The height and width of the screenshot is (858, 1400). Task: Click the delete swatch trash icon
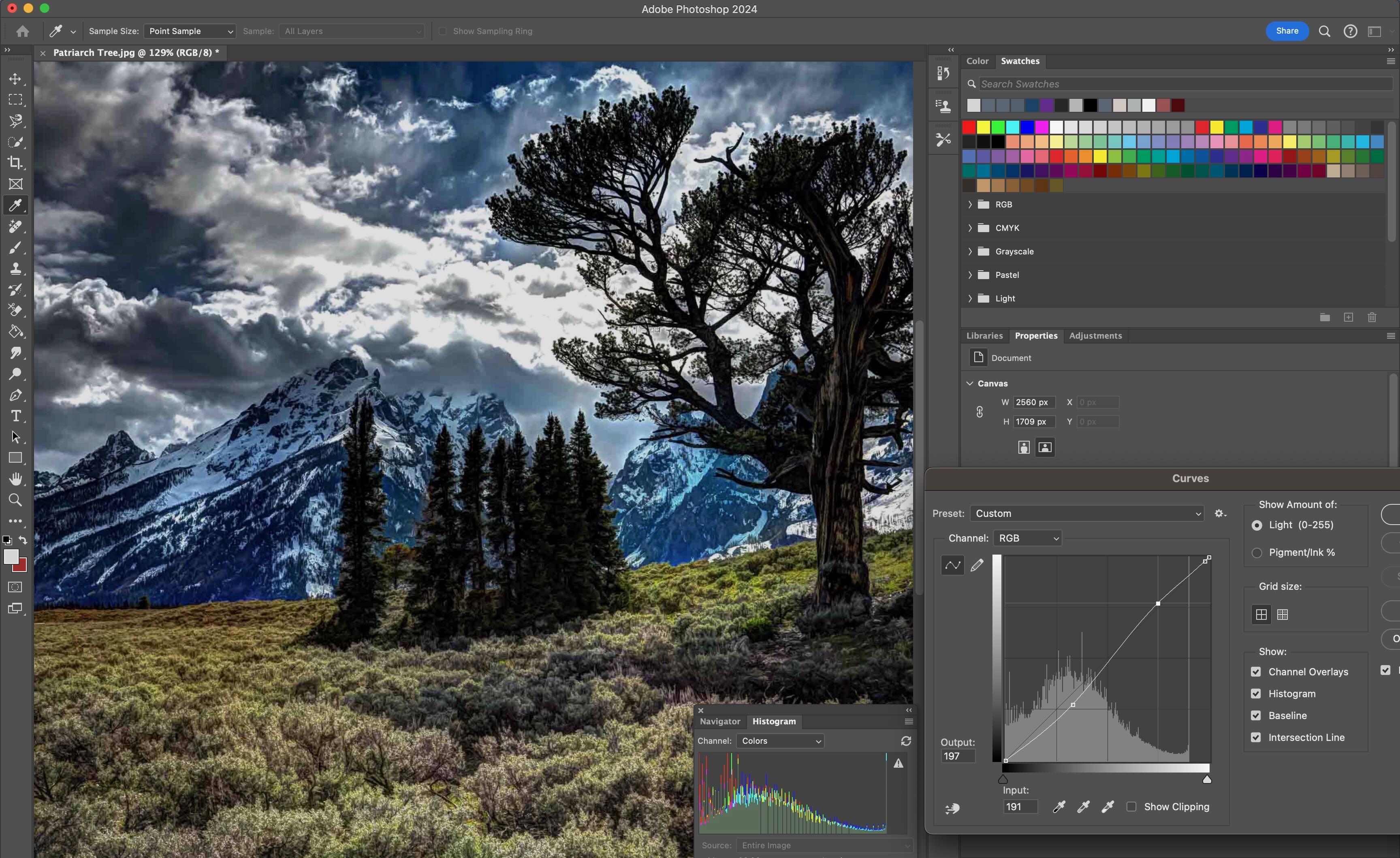click(x=1372, y=317)
